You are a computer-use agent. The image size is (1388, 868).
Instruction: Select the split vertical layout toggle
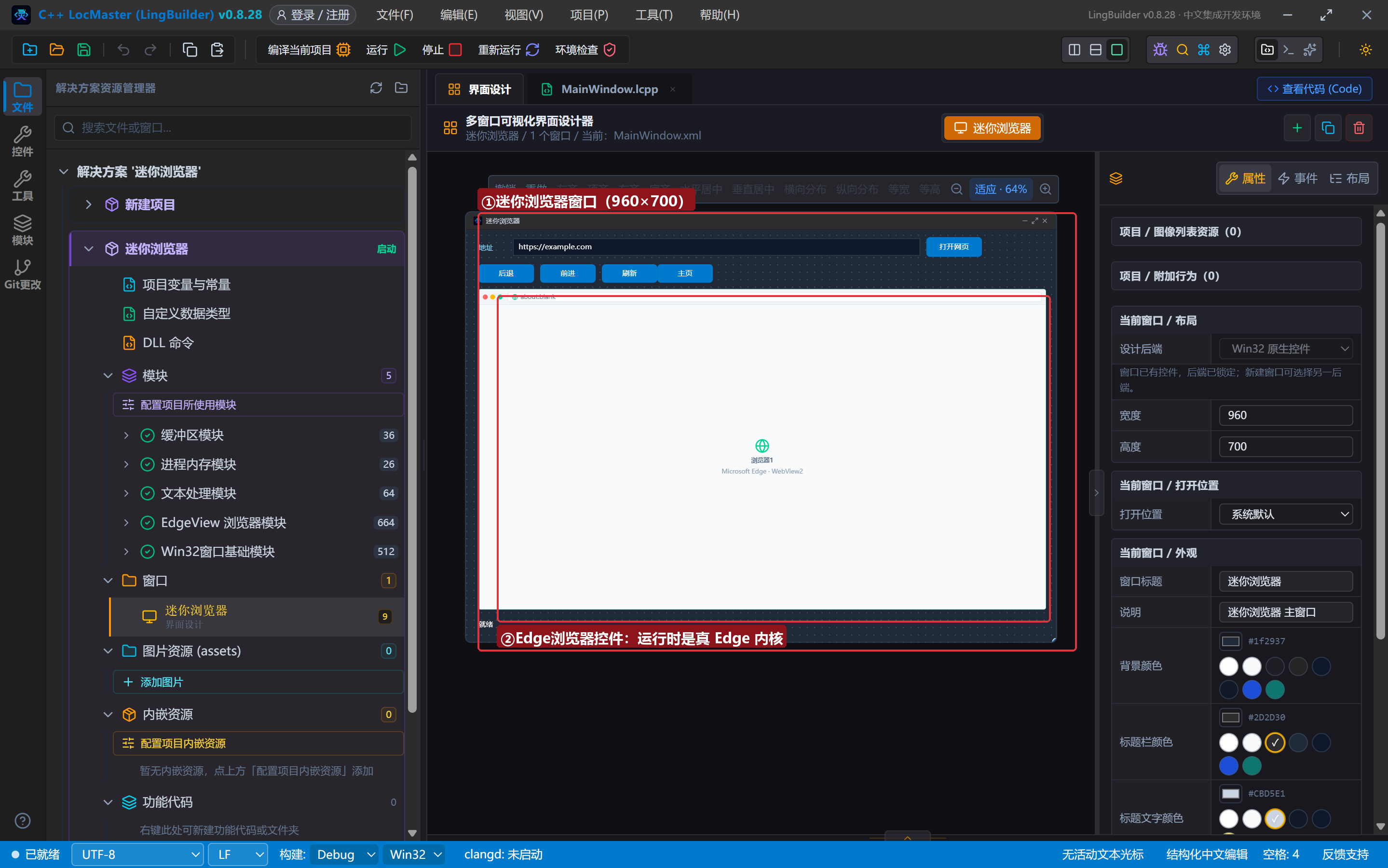pyautogui.click(x=1074, y=50)
